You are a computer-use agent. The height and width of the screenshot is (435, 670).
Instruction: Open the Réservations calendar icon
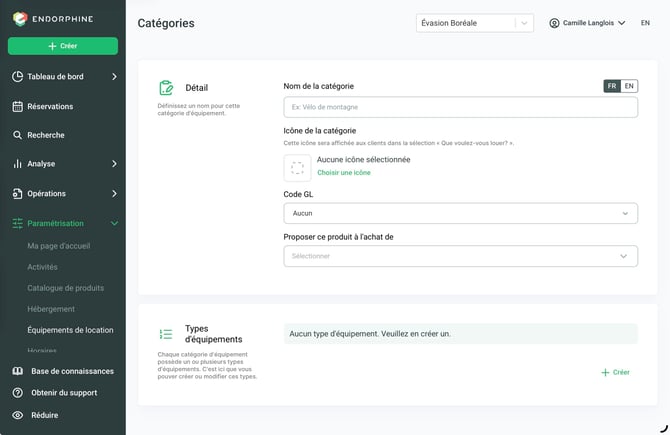[18, 106]
